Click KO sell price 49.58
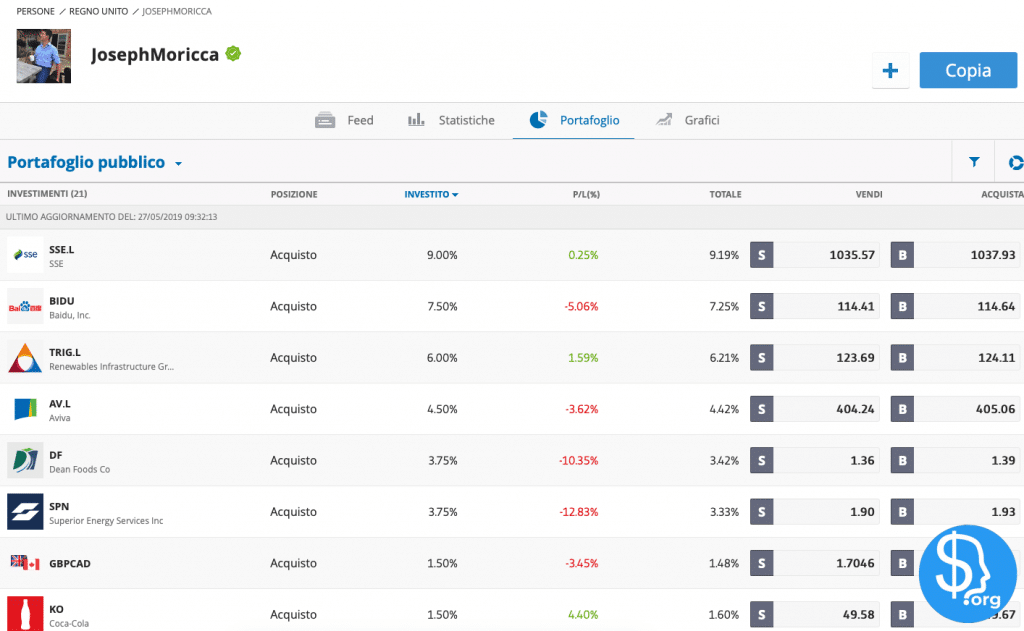The width and height of the screenshot is (1024, 631). (859, 614)
